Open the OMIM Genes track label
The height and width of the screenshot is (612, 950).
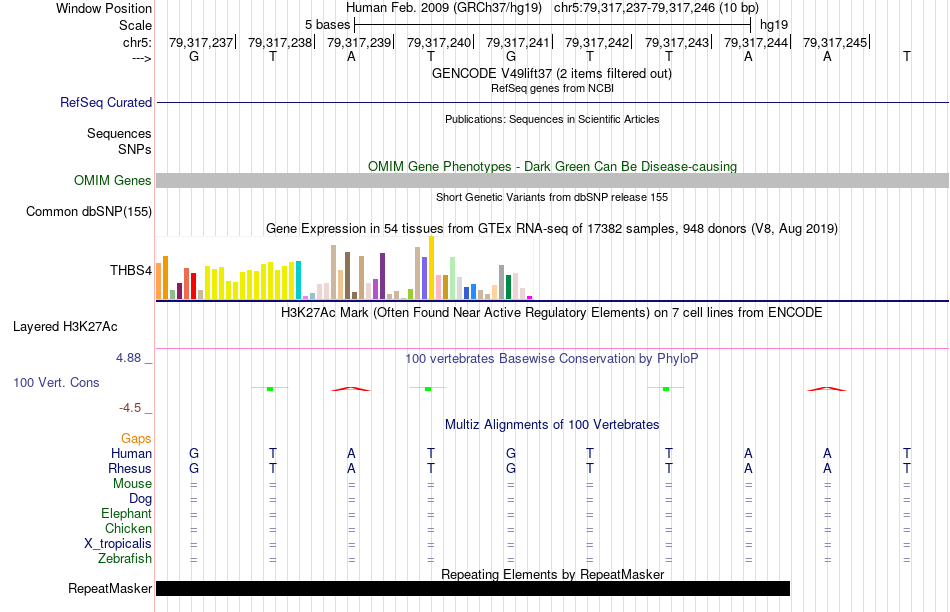[112, 181]
